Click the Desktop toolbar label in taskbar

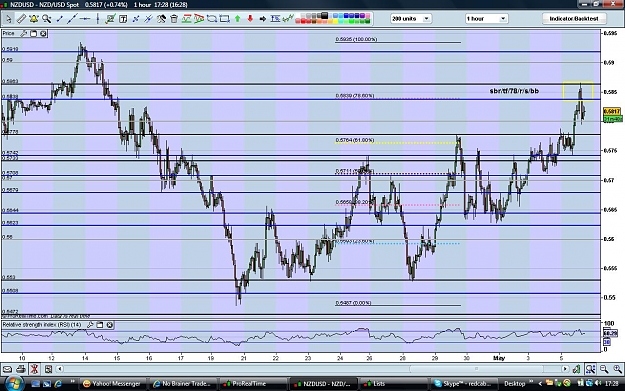coord(514,384)
